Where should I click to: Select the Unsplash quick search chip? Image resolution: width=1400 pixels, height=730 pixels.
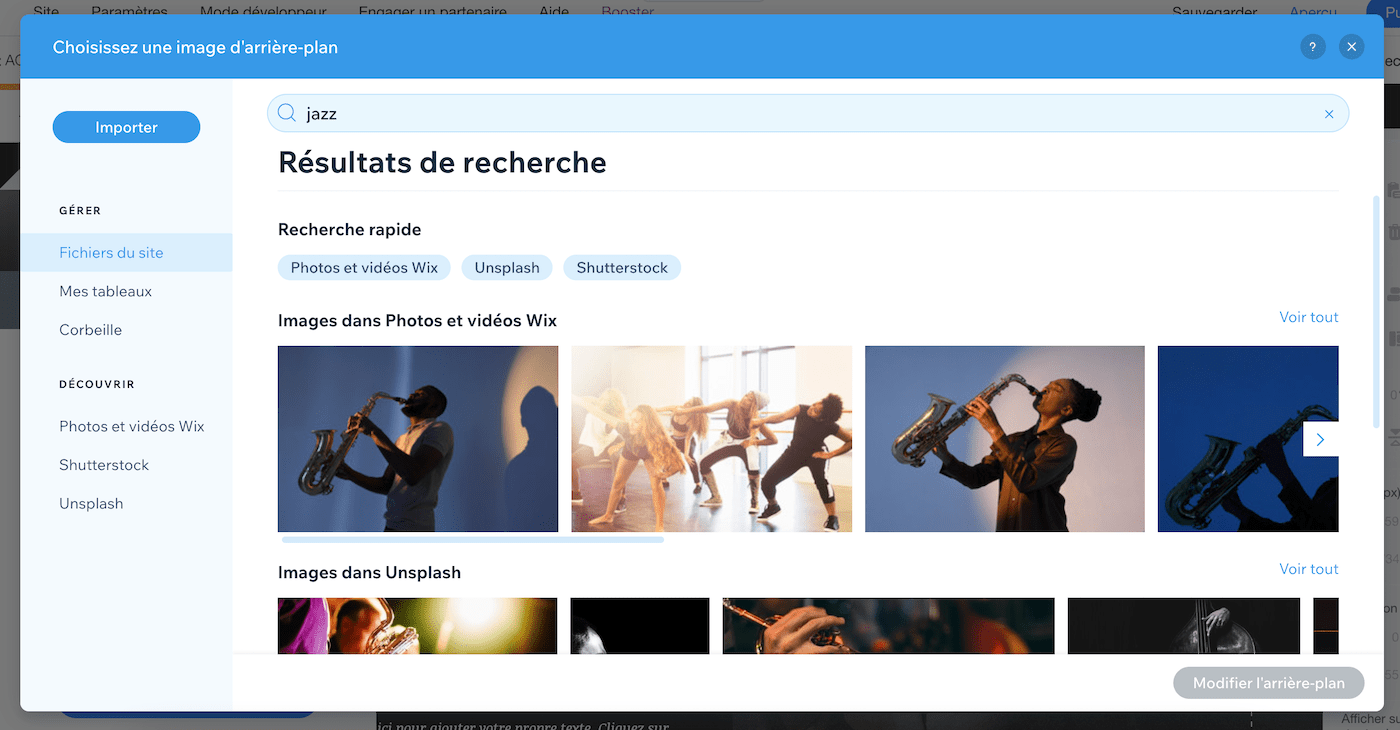507,268
